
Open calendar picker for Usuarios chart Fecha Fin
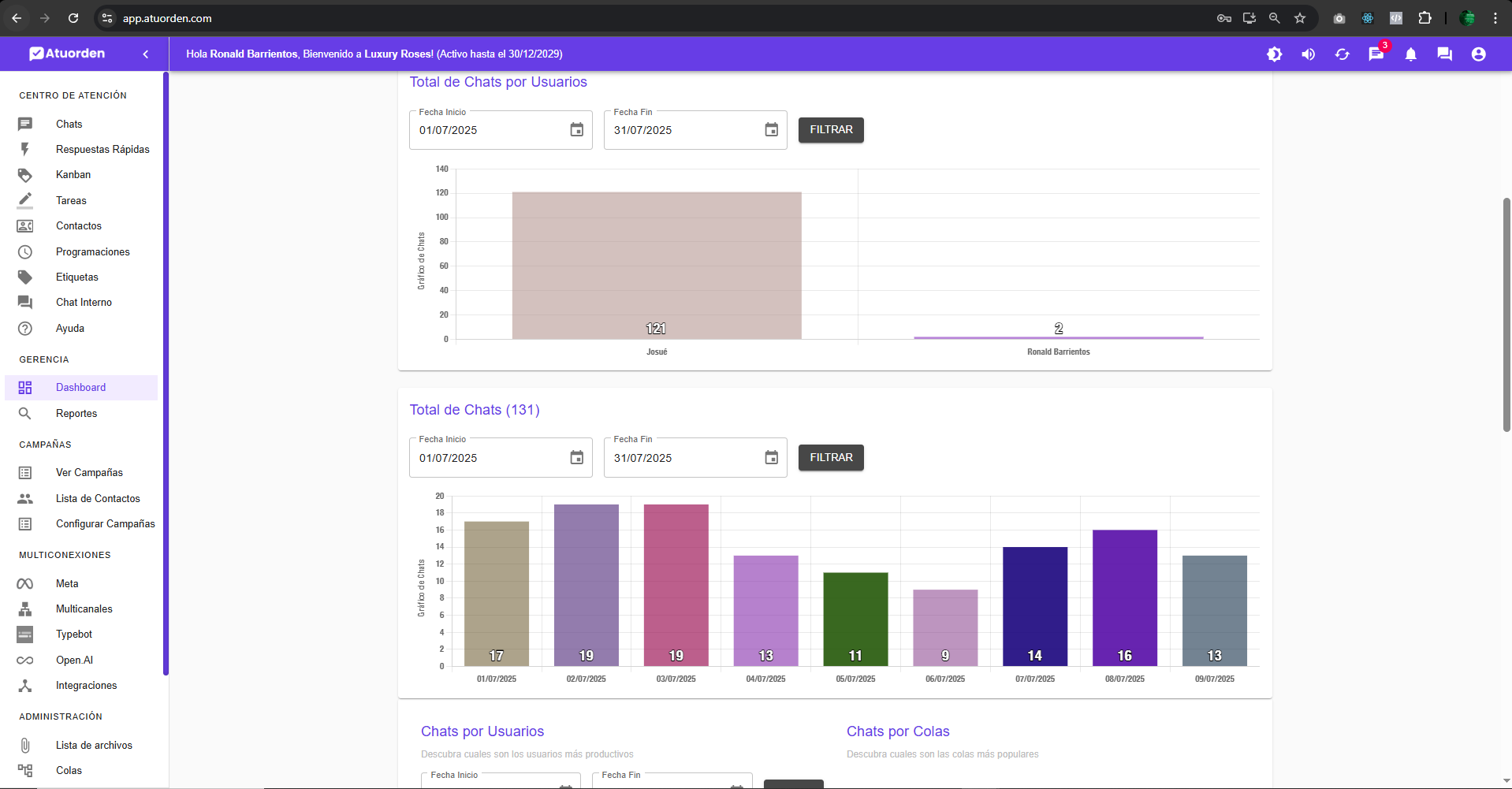(771, 130)
